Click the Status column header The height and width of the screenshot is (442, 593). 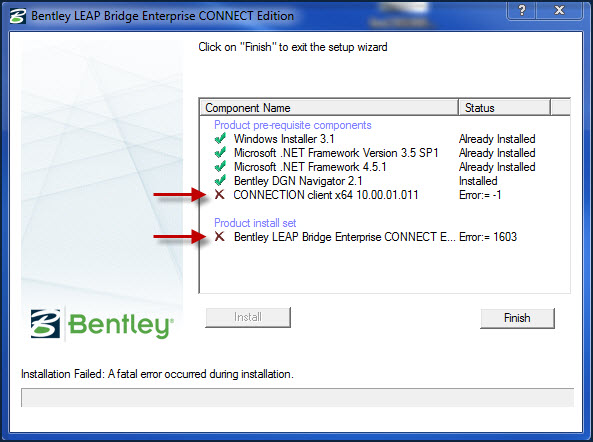[x=504, y=108]
